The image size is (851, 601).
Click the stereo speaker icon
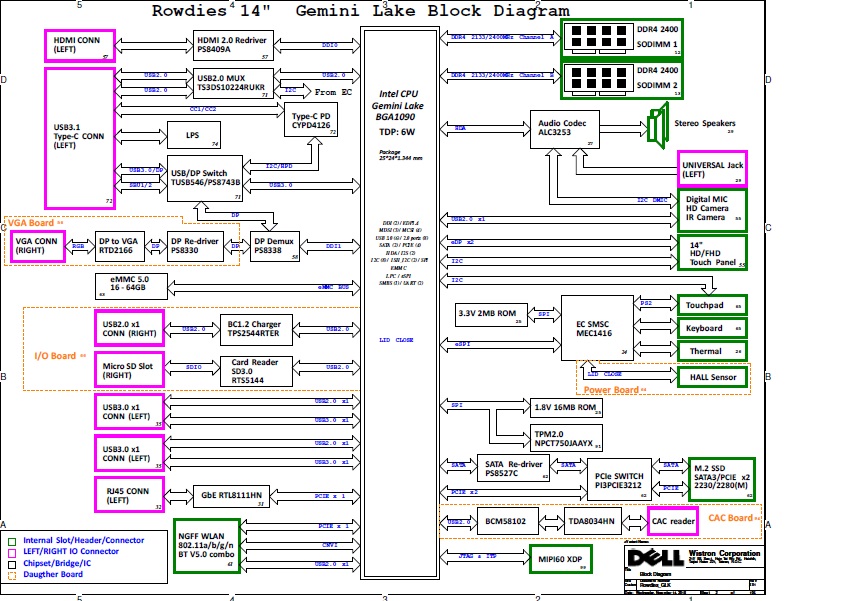pyautogui.click(x=658, y=125)
